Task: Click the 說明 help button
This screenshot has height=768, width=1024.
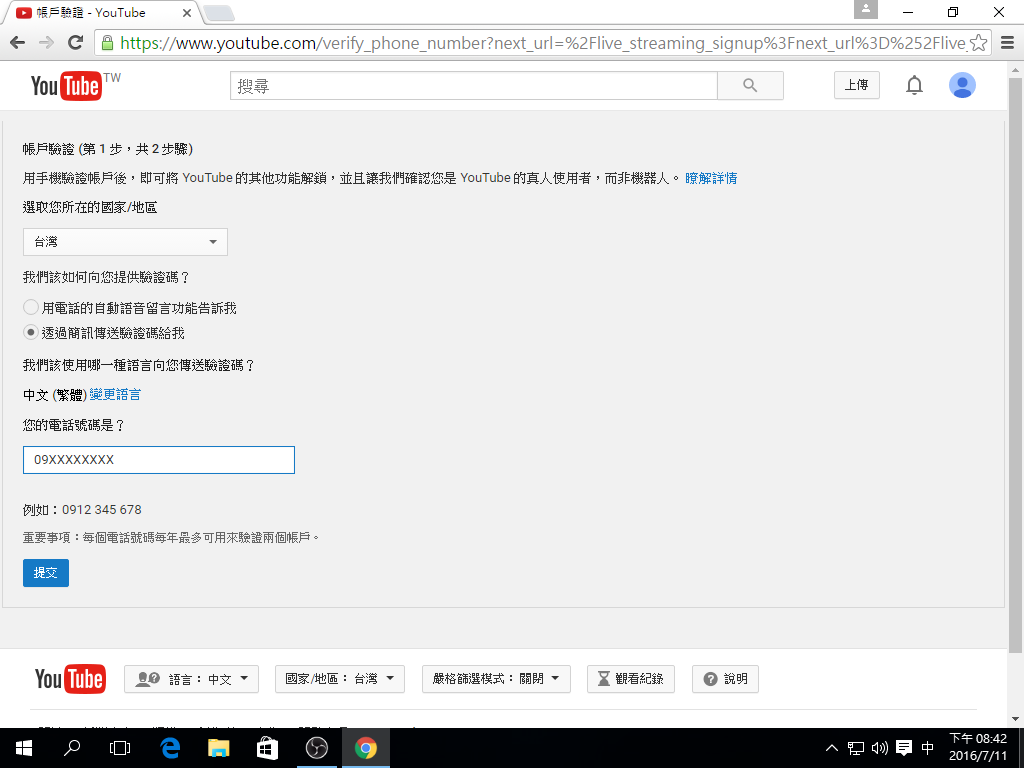Action: pyautogui.click(x=726, y=679)
